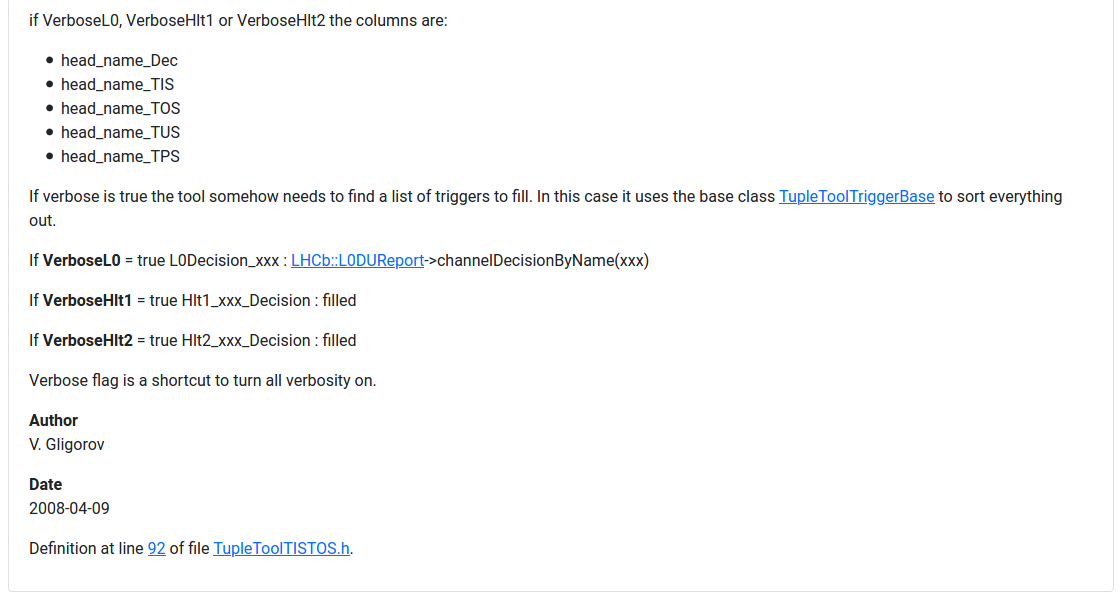Go to line 92 definition link
Image resolution: width=1120 pixels, height=599 pixels.
[x=156, y=548]
